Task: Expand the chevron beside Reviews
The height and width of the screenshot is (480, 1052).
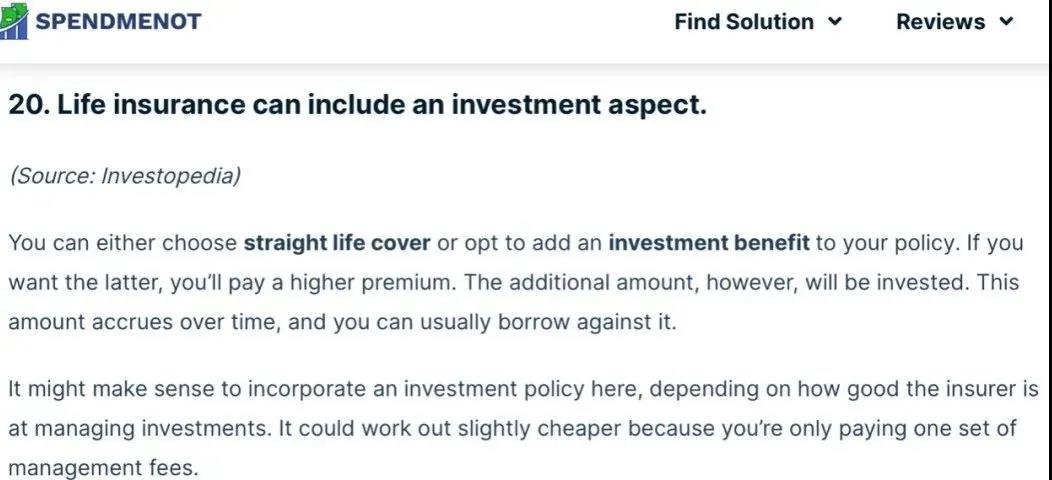Action: (x=1006, y=21)
